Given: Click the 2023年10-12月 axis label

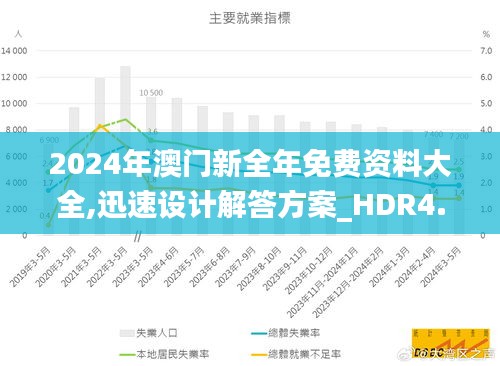Looking at the screenshot, I should [x=309, y=270].
